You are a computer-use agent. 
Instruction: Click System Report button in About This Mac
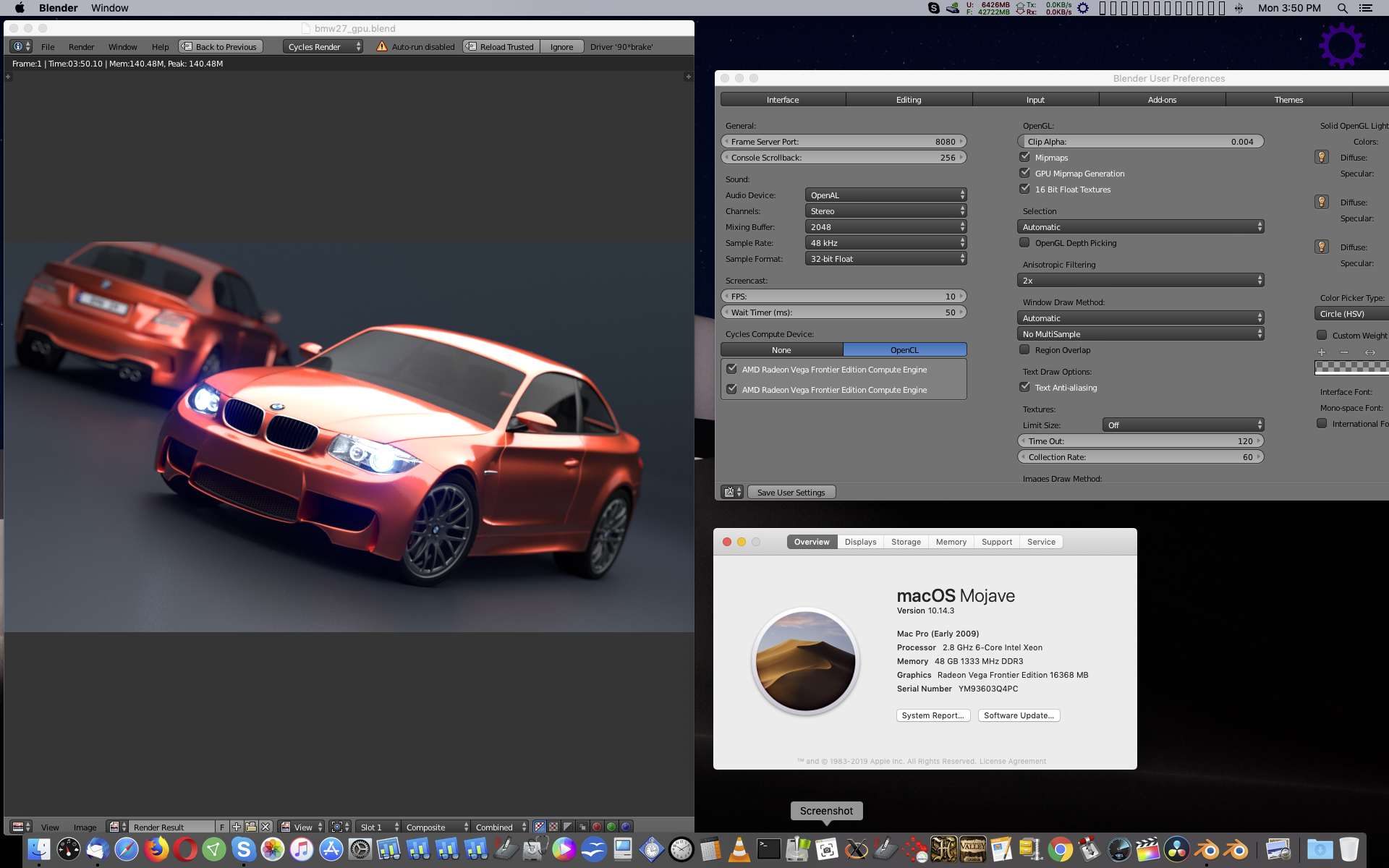[x=933, y=715]
